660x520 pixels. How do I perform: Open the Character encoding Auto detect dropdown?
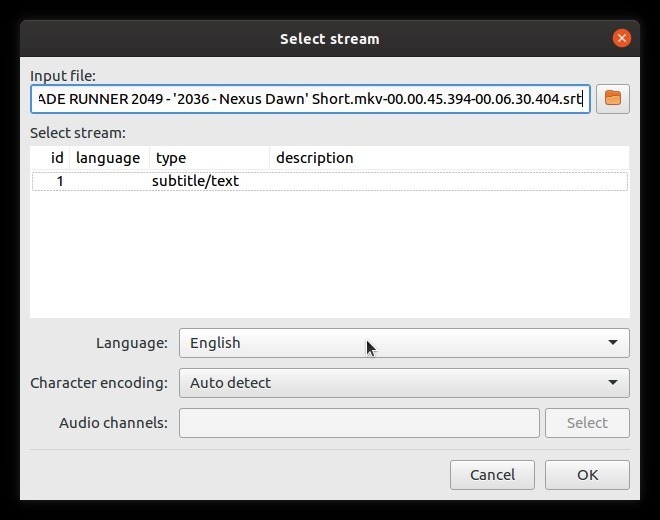[404, 383]
